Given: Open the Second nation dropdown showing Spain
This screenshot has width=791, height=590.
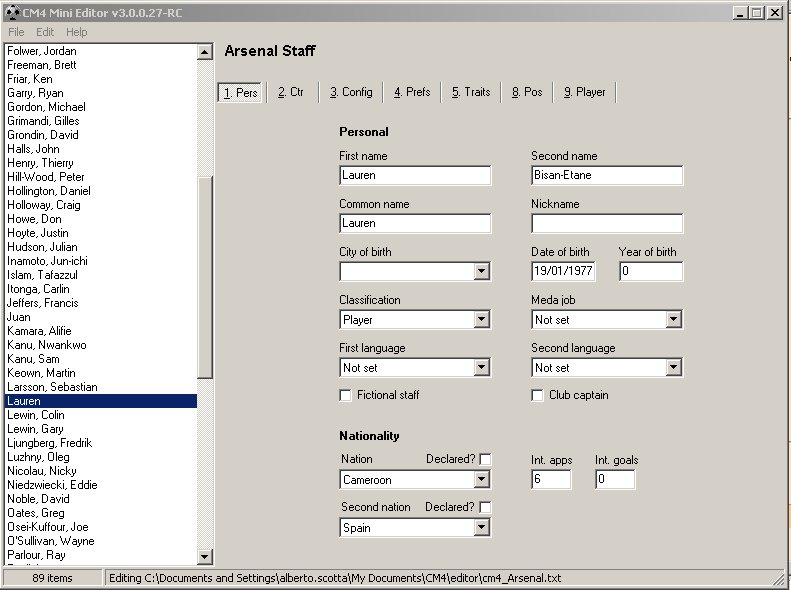Looking at the screenshot, I should (x=482, y=527).
